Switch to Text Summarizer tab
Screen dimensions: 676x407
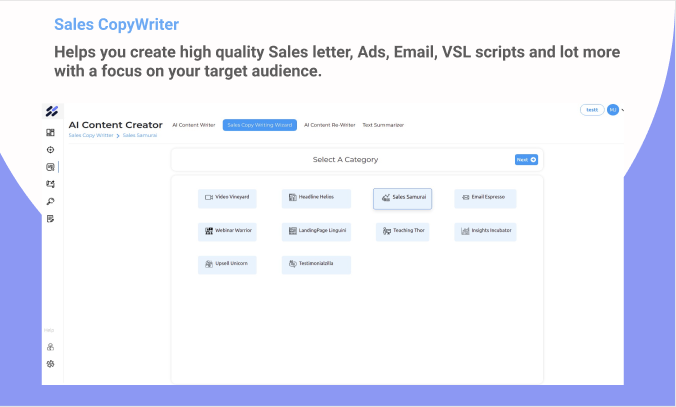click(x=383, y=125)
